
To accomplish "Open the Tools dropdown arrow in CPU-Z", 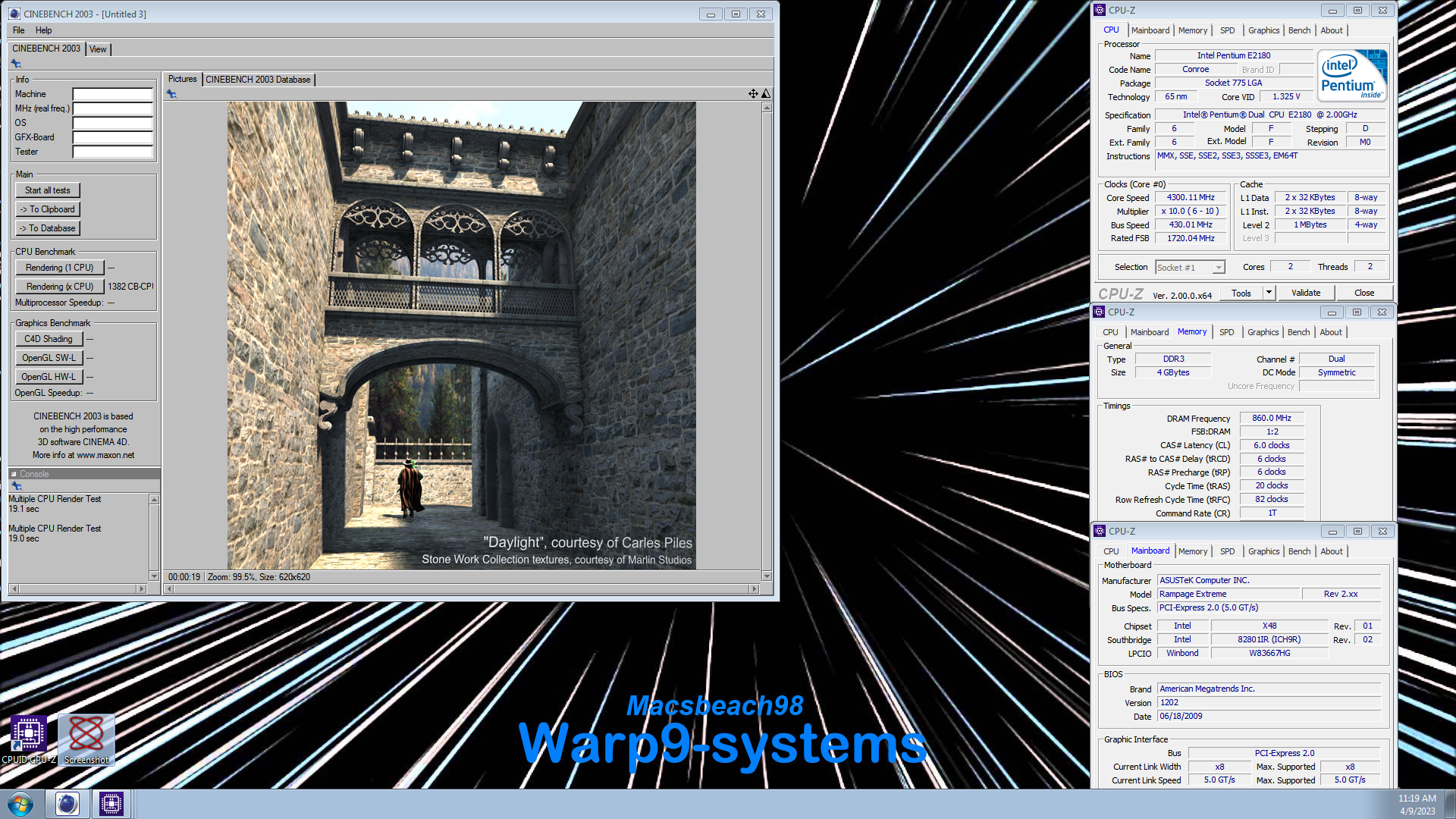I will pos(1268,293).
